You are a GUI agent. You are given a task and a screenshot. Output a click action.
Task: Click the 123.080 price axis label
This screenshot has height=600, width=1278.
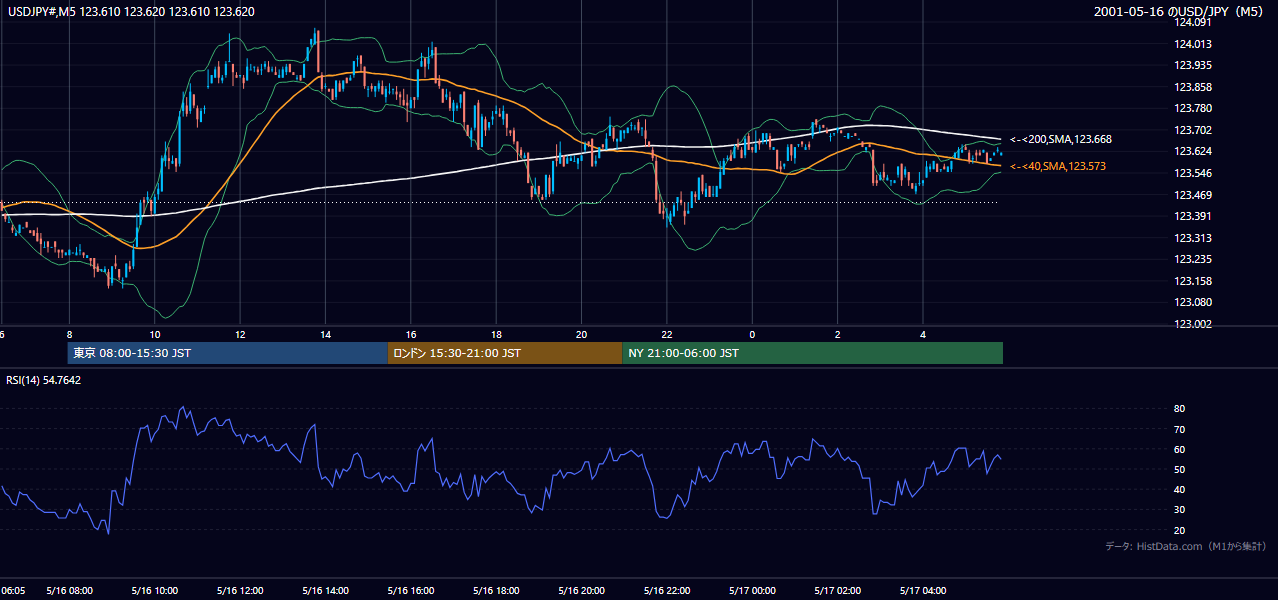tap(1193, 302)
